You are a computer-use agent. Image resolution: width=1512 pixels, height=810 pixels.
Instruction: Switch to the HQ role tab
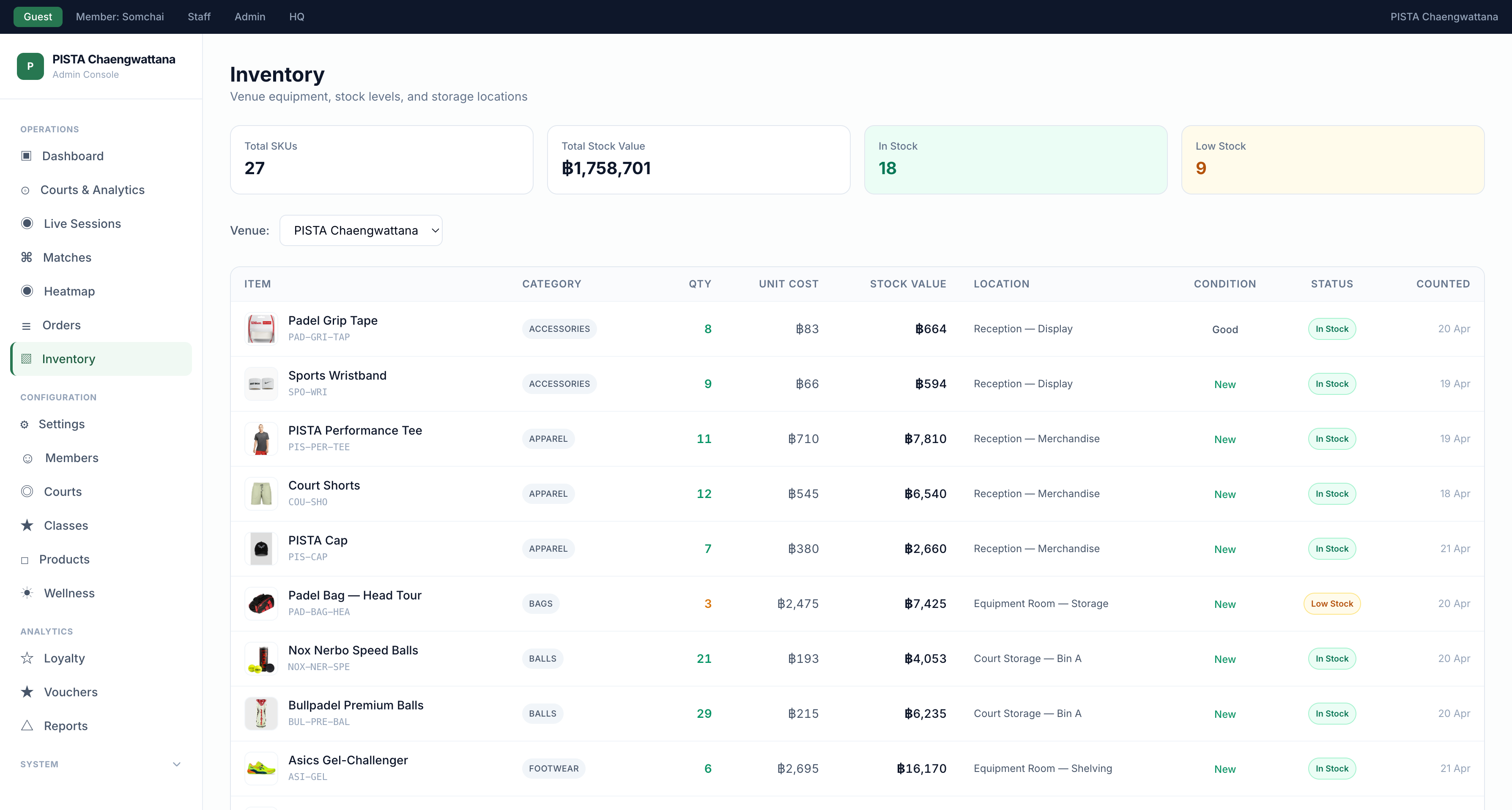[x=296, y=17]
